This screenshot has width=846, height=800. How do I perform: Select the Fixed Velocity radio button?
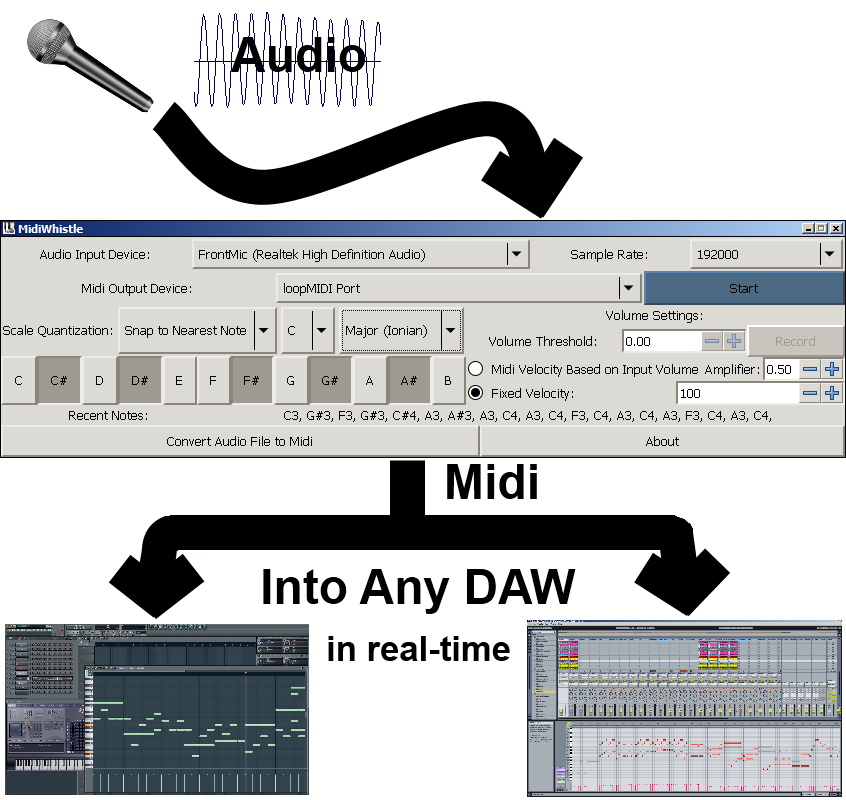[x=476, y=393]
